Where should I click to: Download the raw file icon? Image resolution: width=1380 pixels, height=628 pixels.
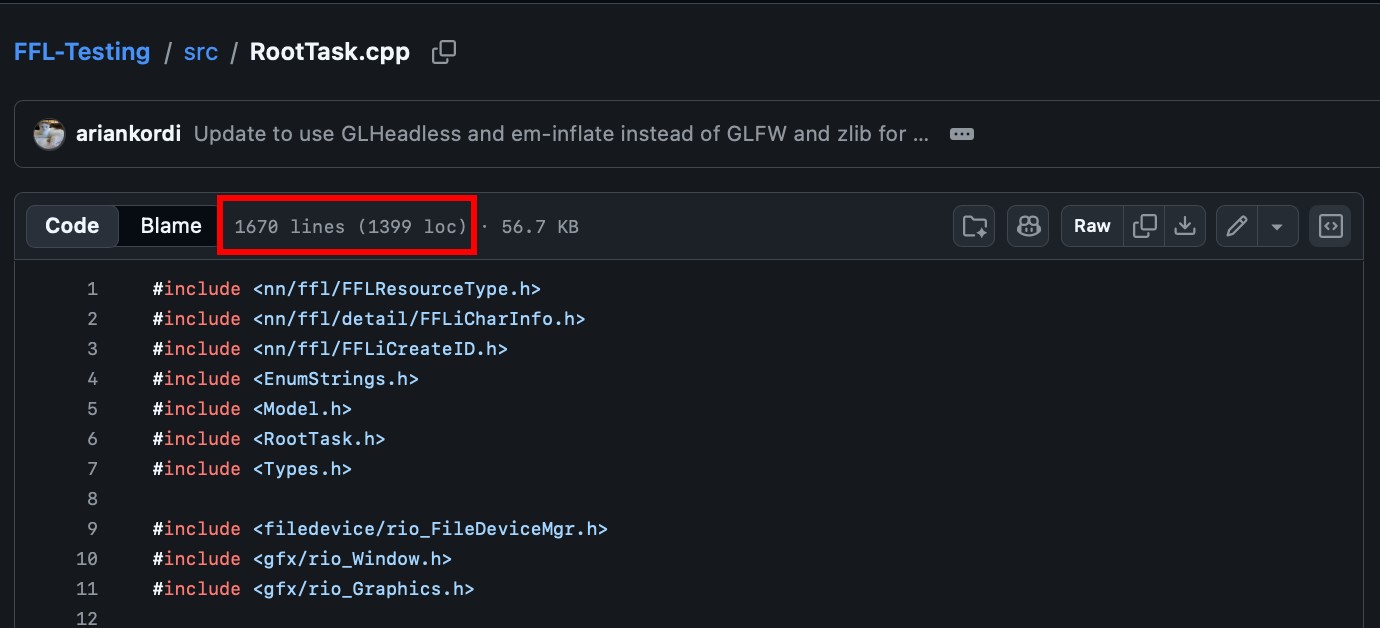(1185, 226)
